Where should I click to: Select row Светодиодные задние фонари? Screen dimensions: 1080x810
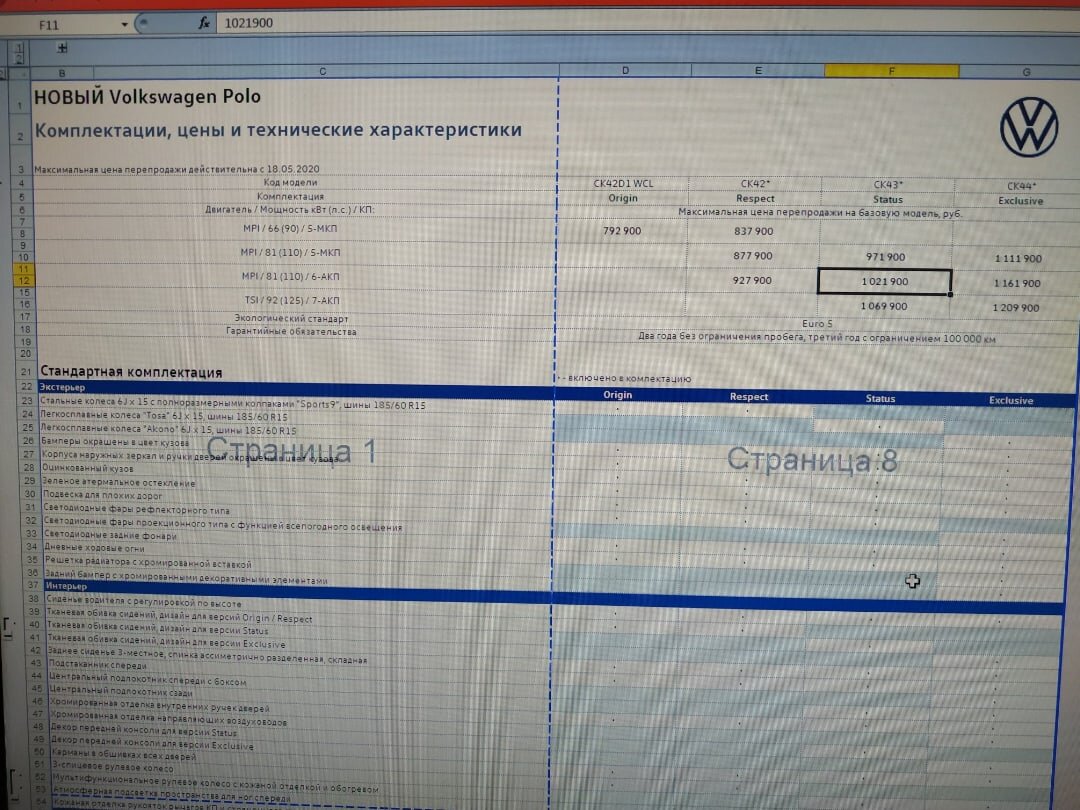click(110, 535)
